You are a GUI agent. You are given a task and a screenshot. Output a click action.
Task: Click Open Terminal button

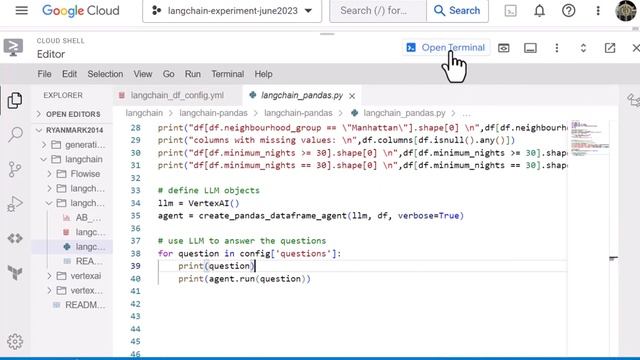click(x=446, y=48)
